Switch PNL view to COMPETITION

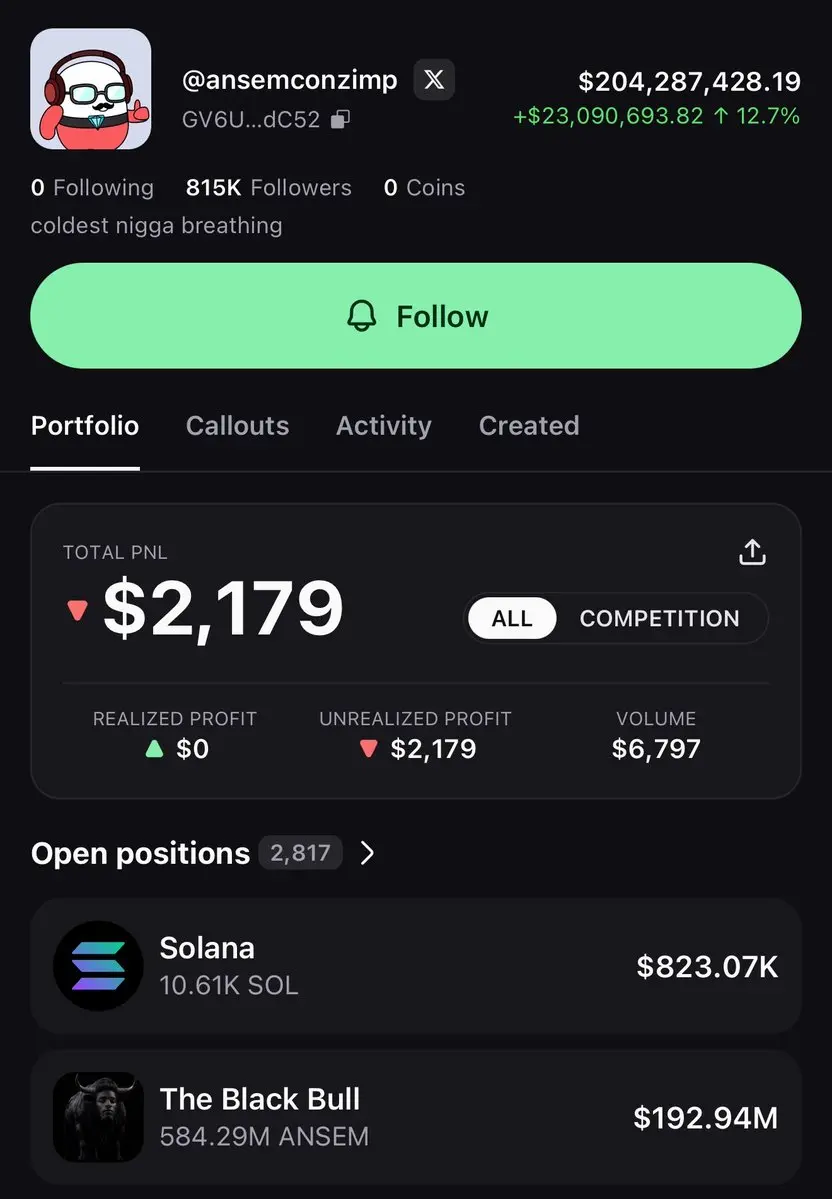pyautogui.click(x=659, y=618)
